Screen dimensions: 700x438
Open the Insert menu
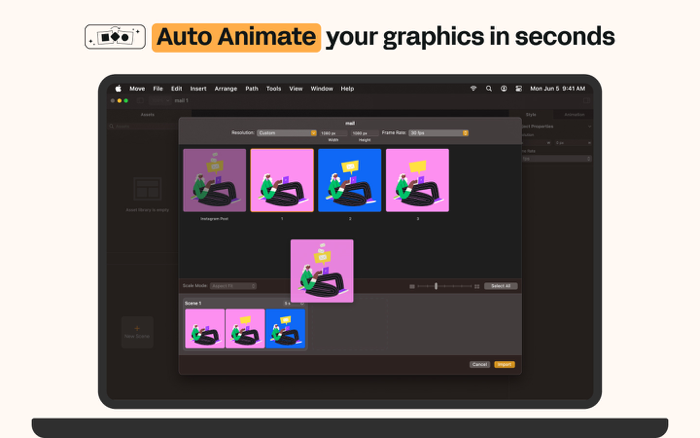point(198,88)
